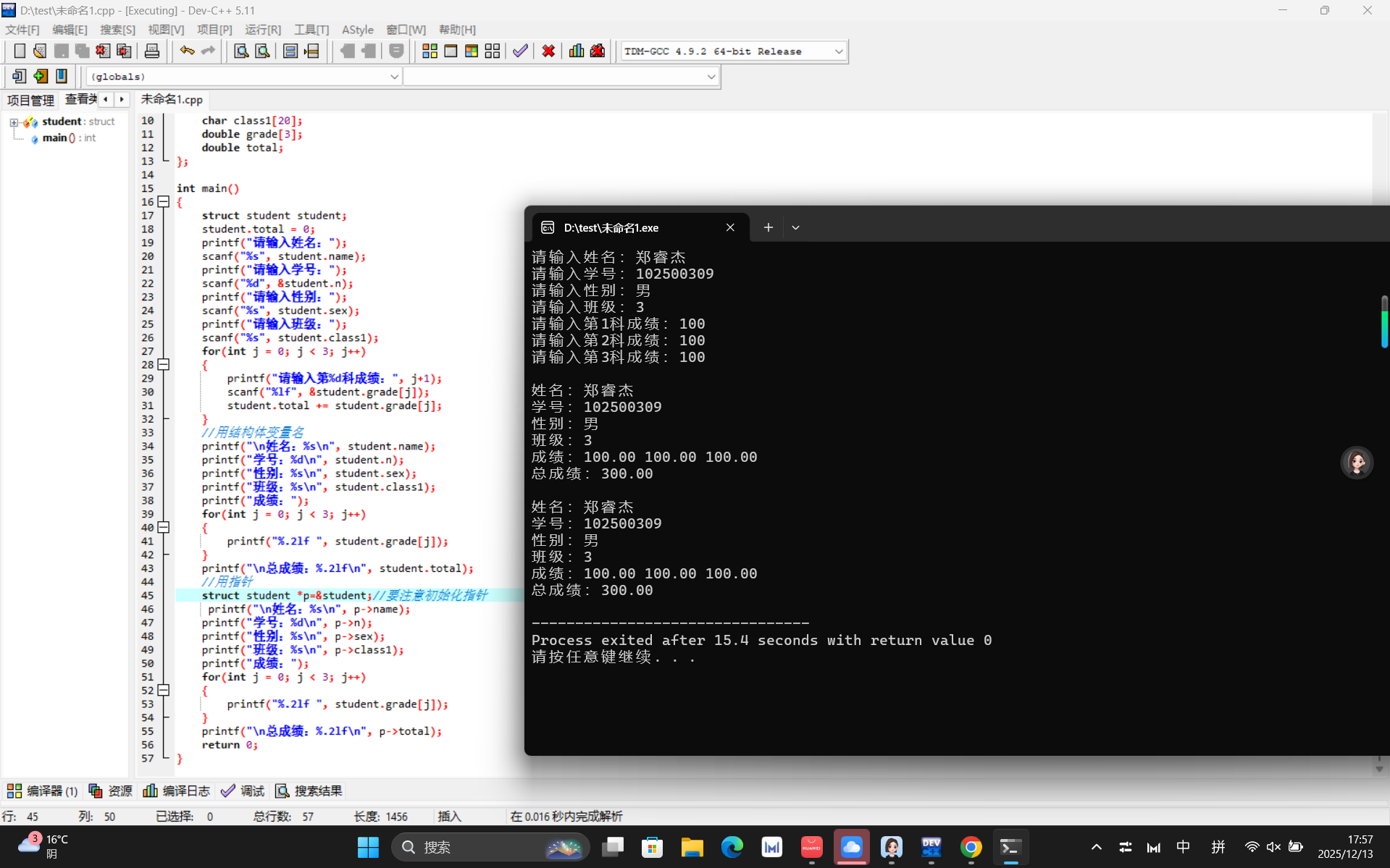This screenshot has width=1390, height=868.
Task: Show hidden system tray icons
Action: 1097,847
